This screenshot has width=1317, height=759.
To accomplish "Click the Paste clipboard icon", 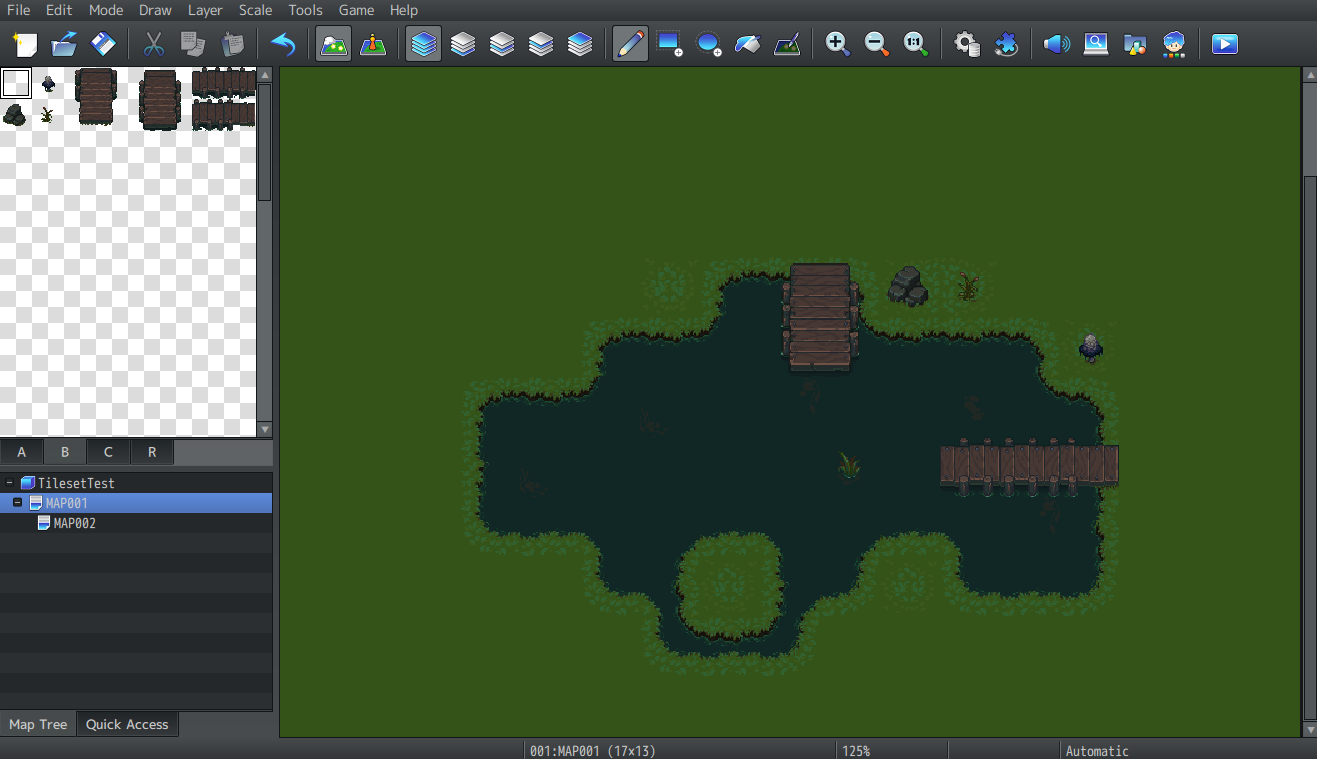I will [231, 44].
